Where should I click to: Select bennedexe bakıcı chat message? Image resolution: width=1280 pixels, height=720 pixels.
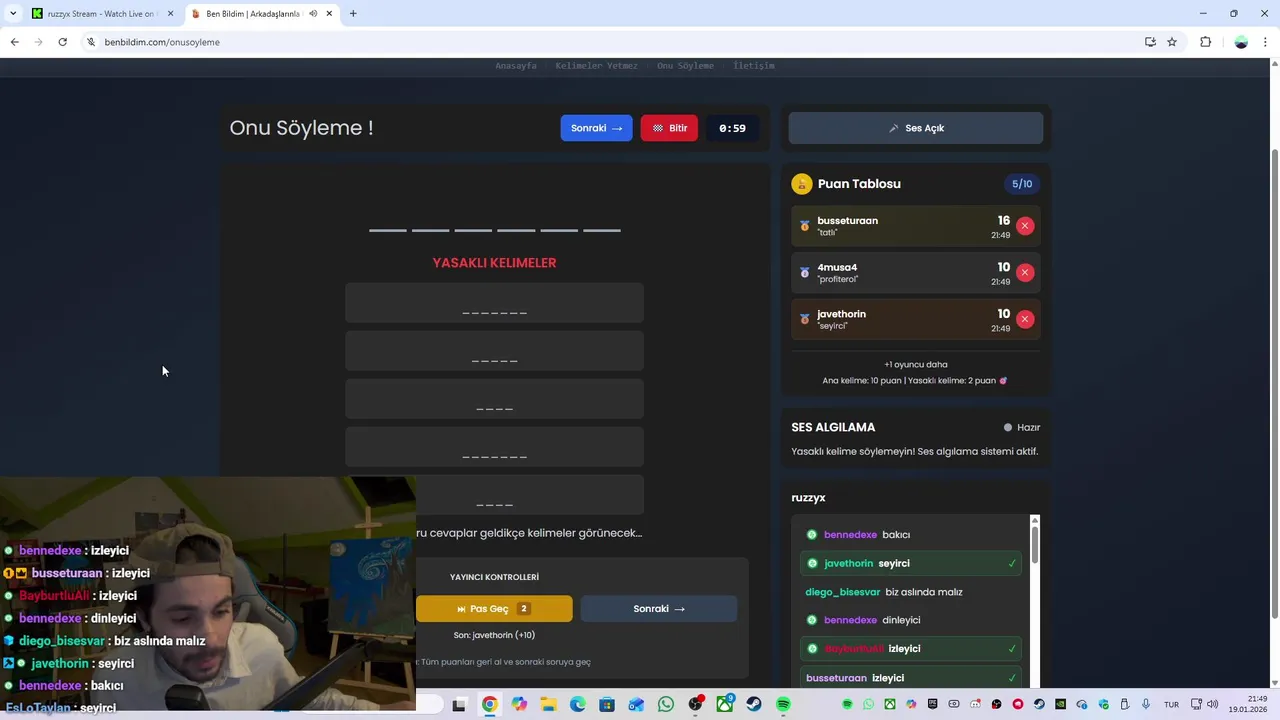click(x=910, y=535)
